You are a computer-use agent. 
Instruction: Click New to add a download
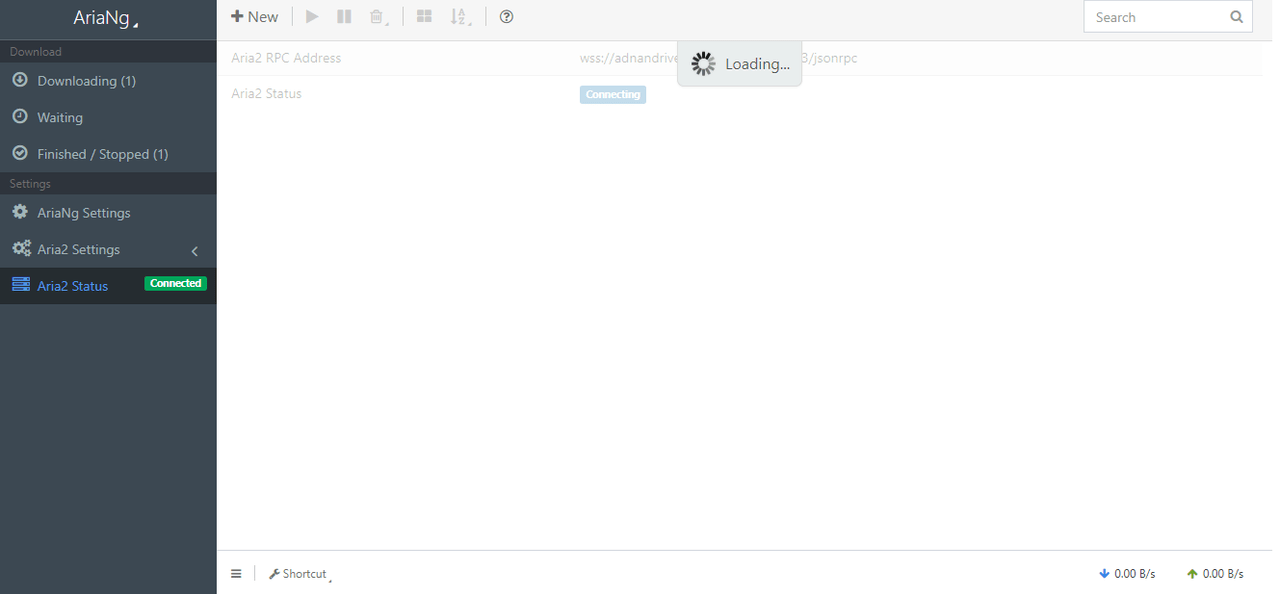[x=255, y=16]
